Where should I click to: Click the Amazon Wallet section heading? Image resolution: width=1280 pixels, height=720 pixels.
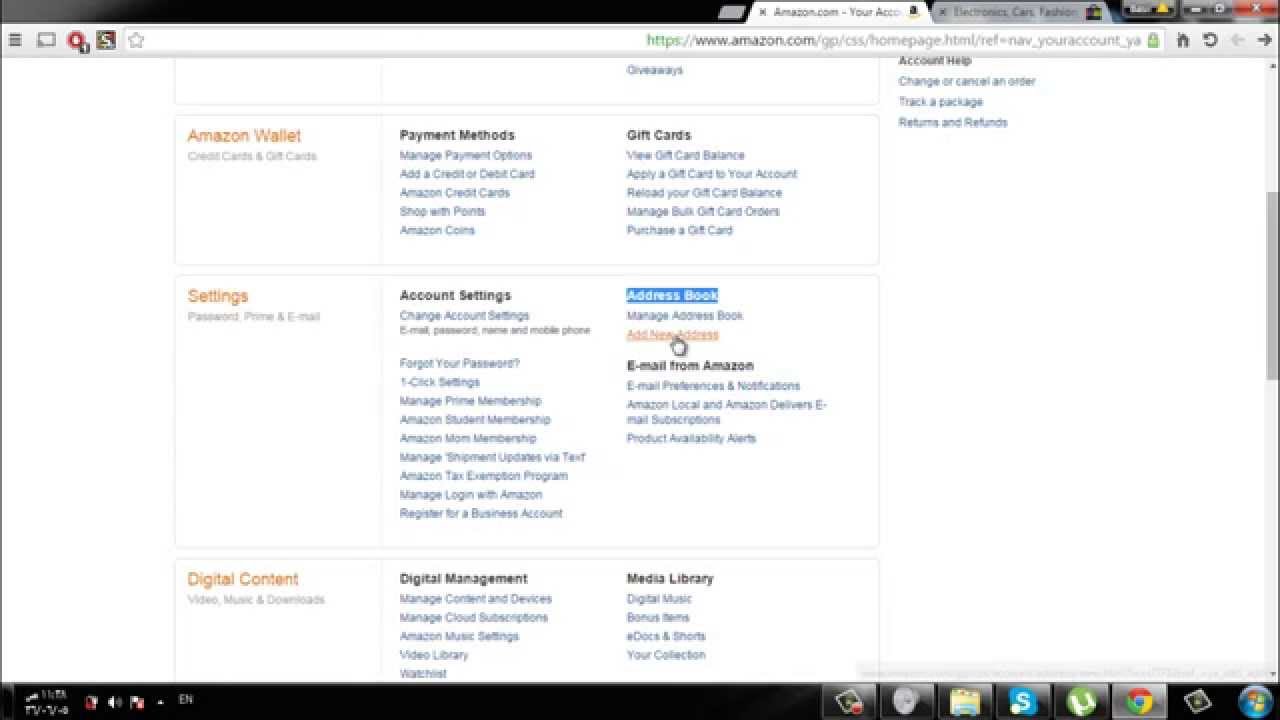click(244, 136)
